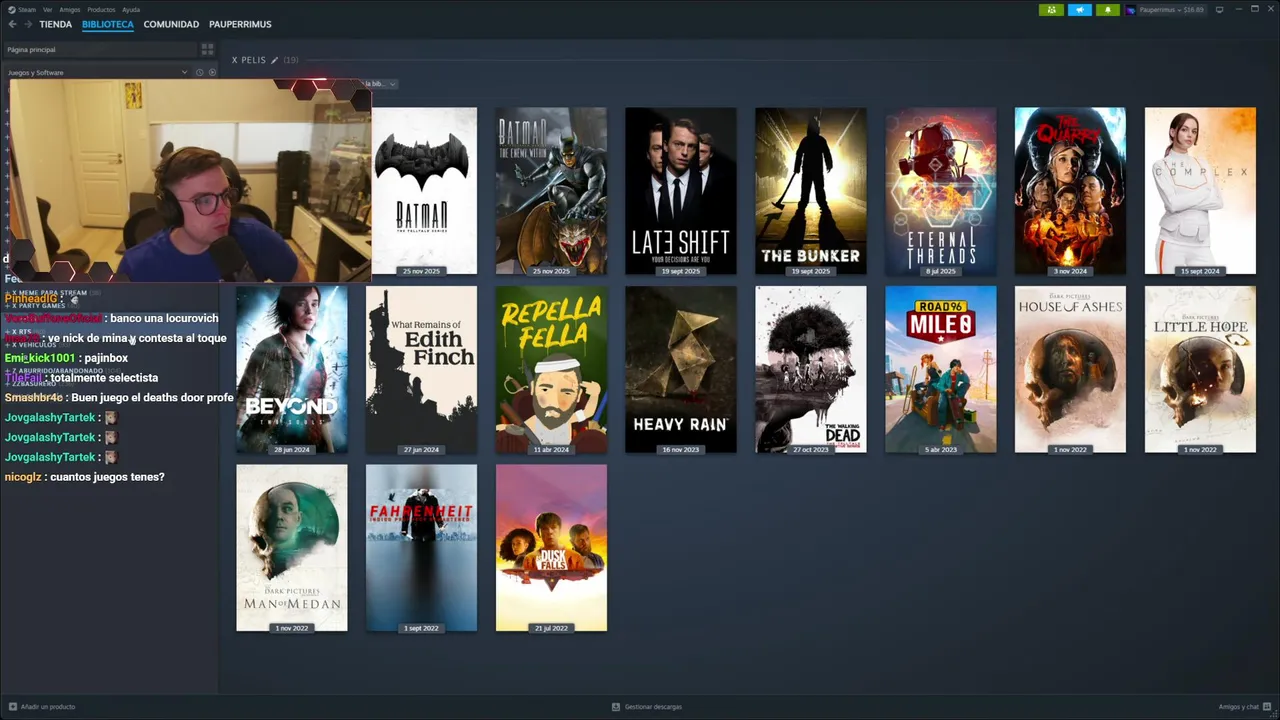Select the Repella Fella game cover
Screen dimensions: 1280x720
click(x=551, y=370)
